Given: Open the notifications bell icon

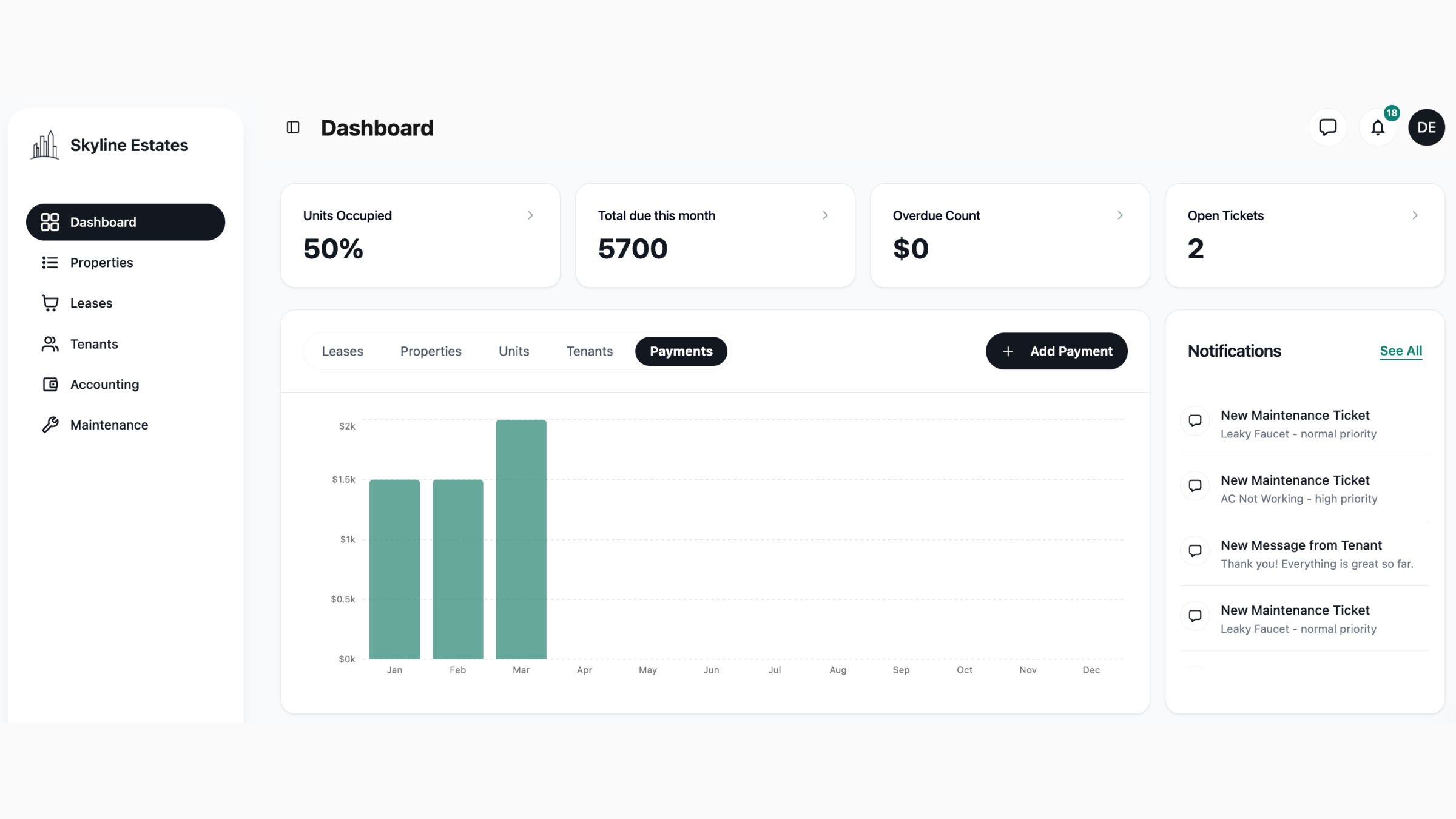Looking at the screenshot, I should coord(1378,128).
